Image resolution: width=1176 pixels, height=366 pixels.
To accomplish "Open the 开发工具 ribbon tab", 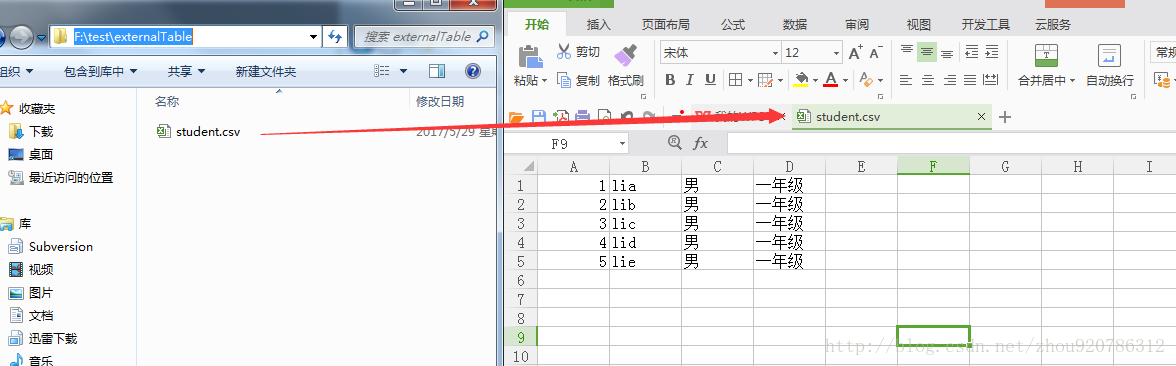I will [x=986, y=25].
